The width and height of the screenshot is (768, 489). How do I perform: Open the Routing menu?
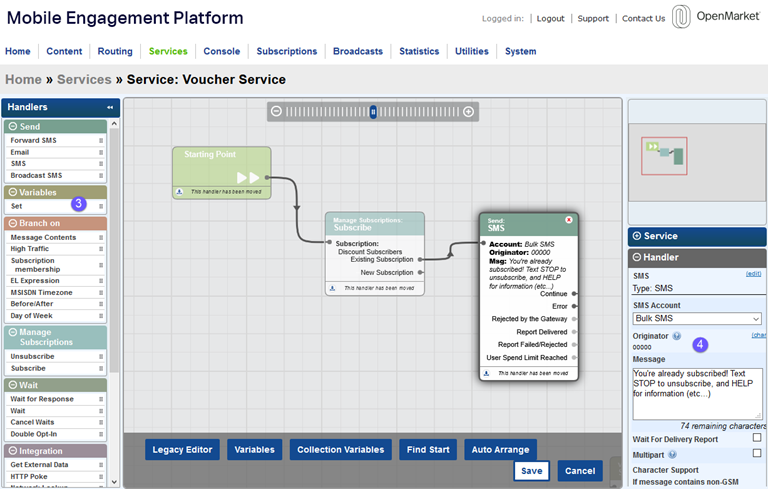115,51
